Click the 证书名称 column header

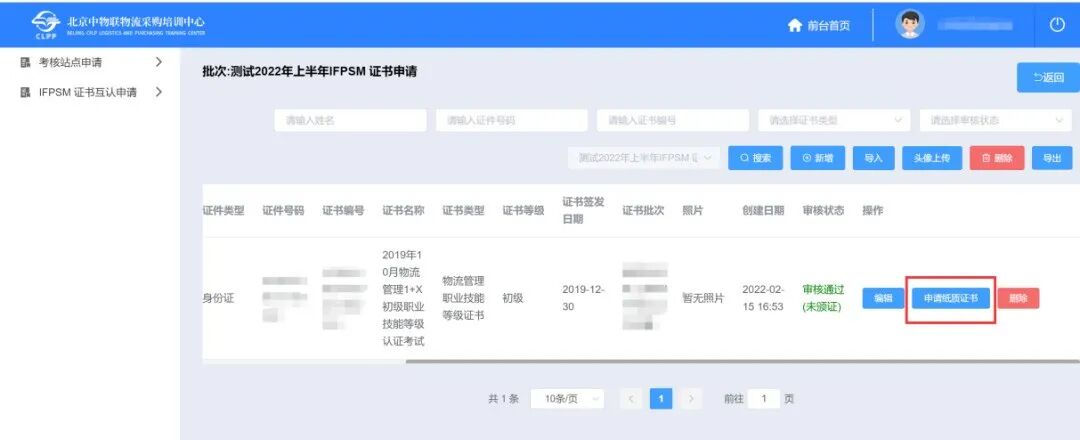[403, 211]
